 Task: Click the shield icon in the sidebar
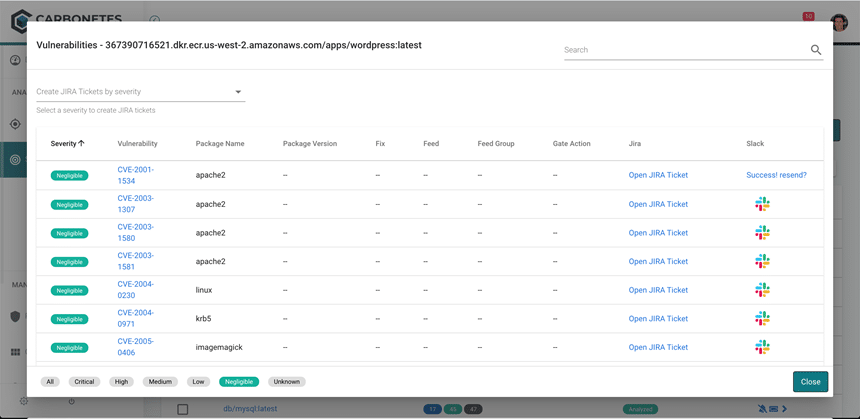(16, 316)
